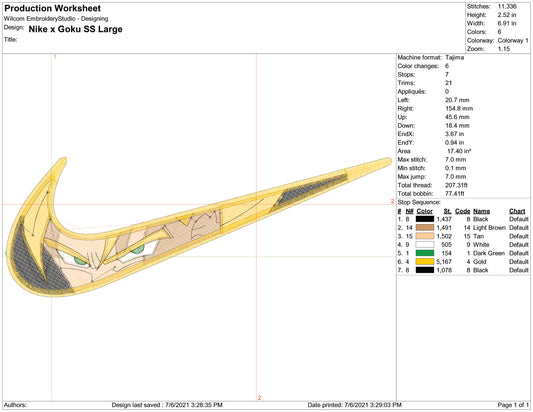Select the Min stitch value '0.1 mm'
Image resolution: width=533 pixels, height=412 pixels.
pos(455,168)
